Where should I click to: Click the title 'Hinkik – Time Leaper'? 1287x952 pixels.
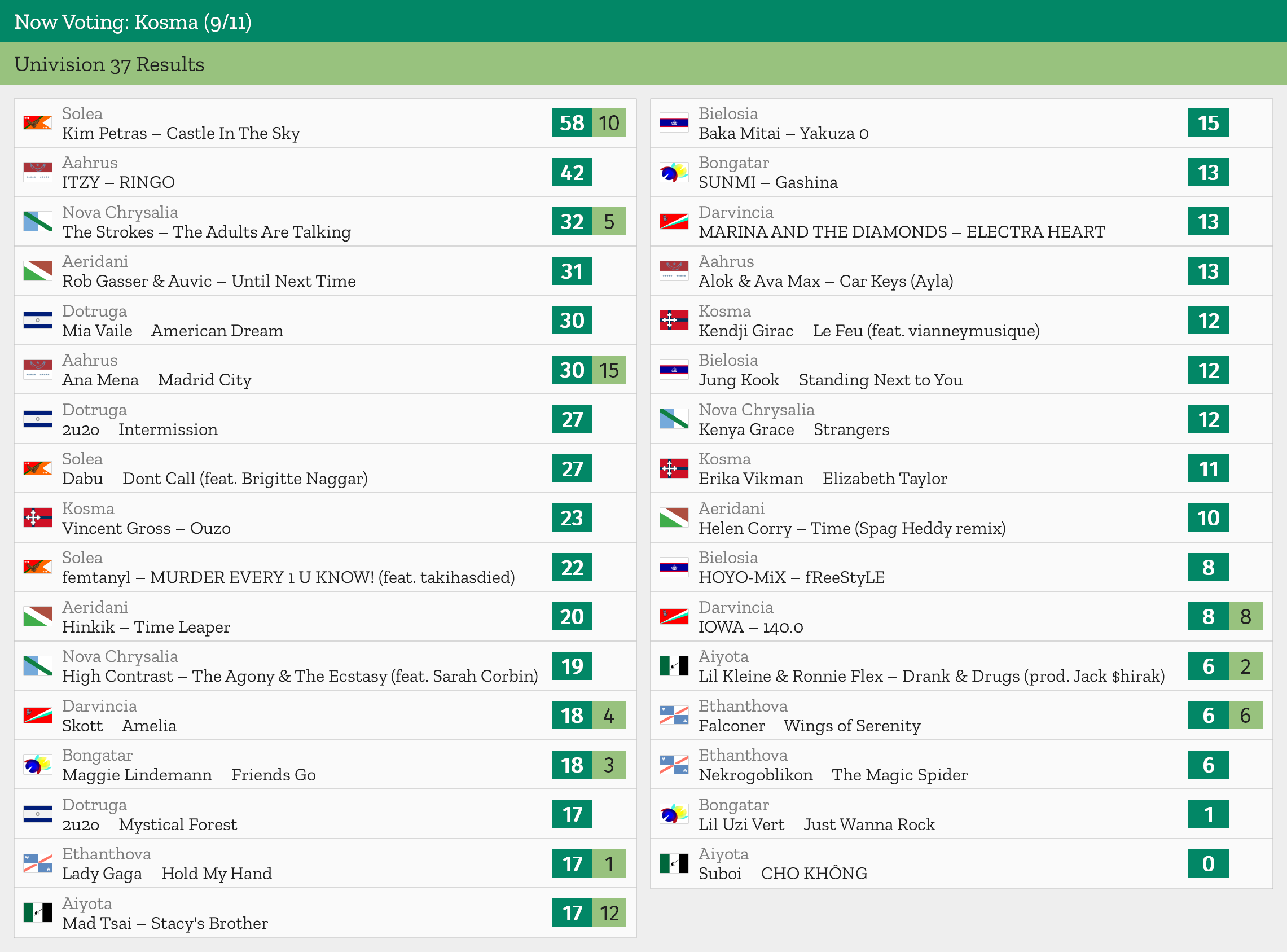click(146, 627)
